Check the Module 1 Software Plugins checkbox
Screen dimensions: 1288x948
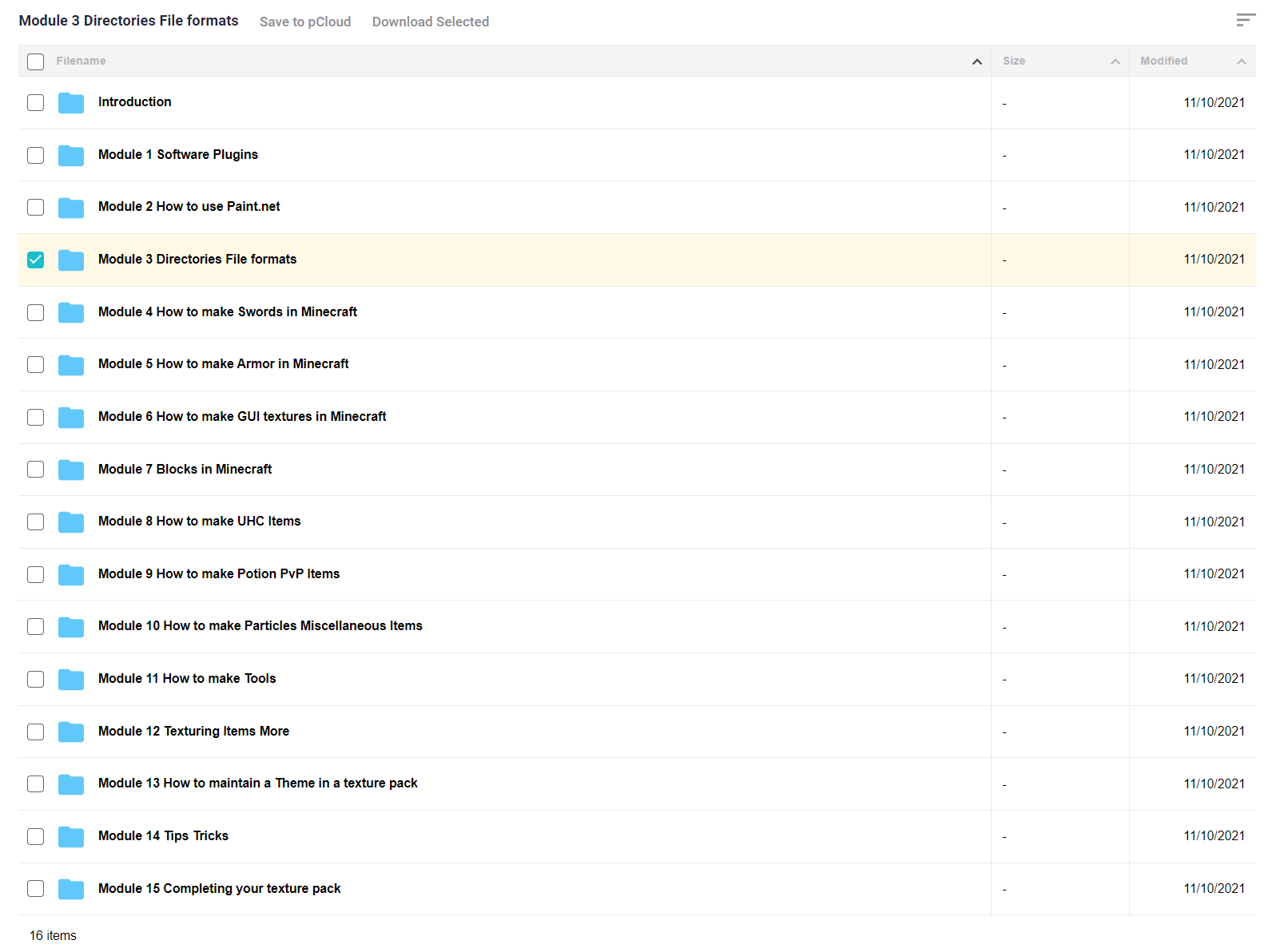click(36, 155)
